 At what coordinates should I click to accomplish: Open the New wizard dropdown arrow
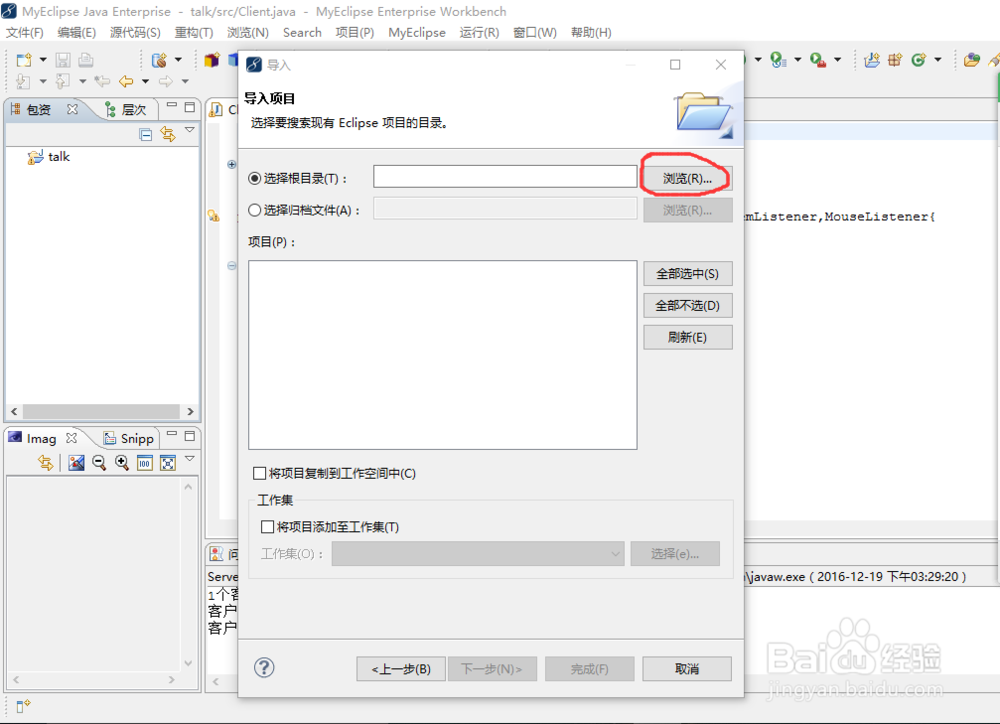(43, 60)
